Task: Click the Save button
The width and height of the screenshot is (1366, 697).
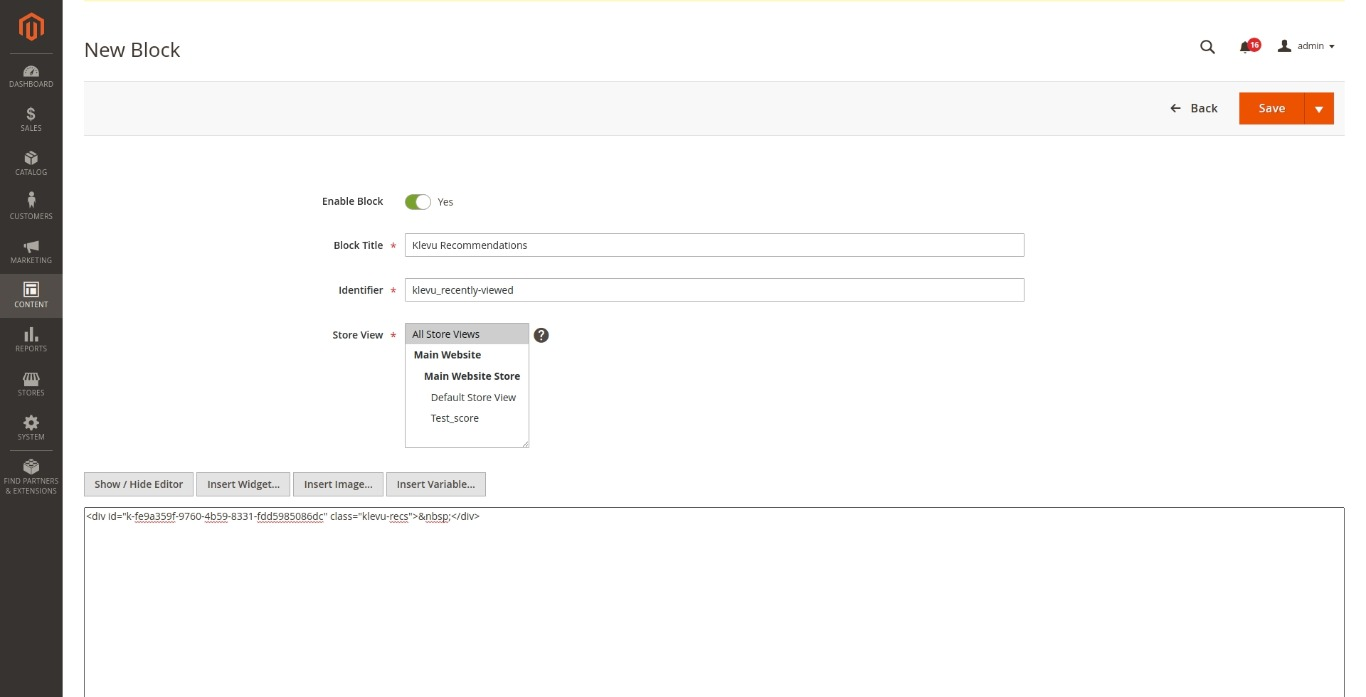Action: [1272, 109]
